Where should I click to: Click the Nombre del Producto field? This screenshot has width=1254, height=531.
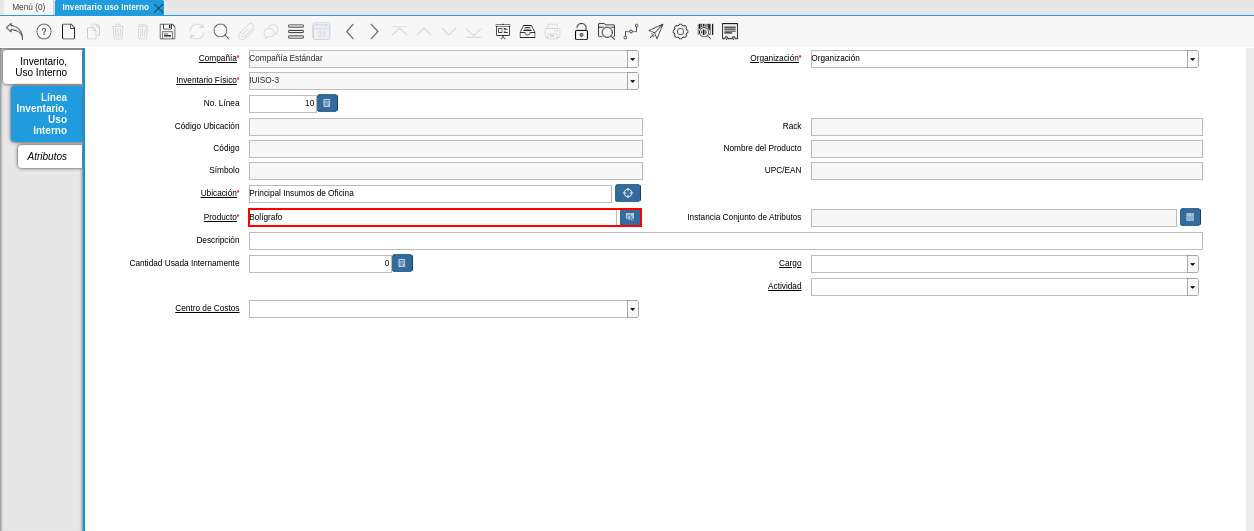[1007, 149]
